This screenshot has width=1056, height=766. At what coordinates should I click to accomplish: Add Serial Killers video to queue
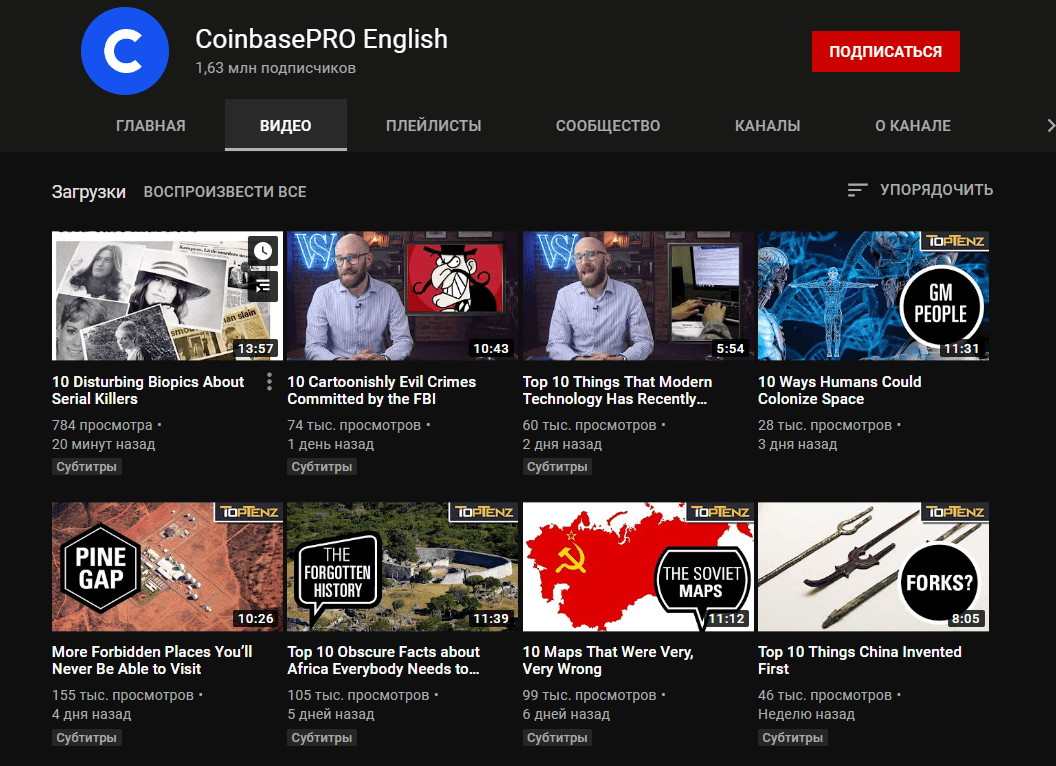click(263, 285)
